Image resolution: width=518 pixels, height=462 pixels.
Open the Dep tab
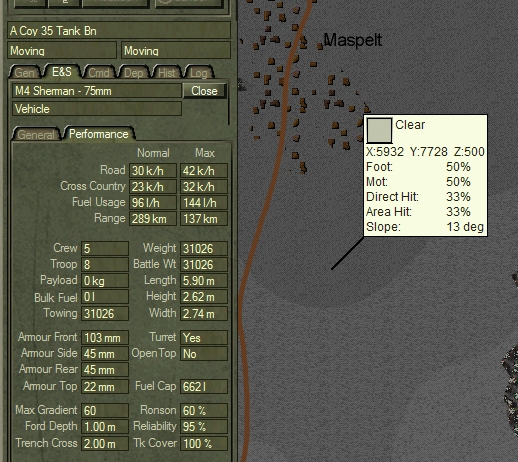[133, 72]
